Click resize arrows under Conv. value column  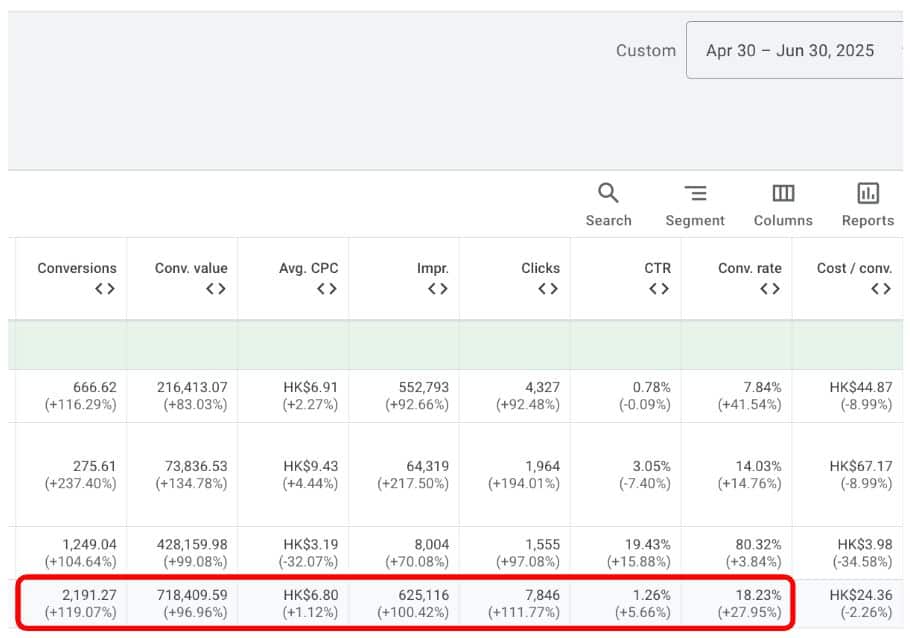click(x=216, y=289)
